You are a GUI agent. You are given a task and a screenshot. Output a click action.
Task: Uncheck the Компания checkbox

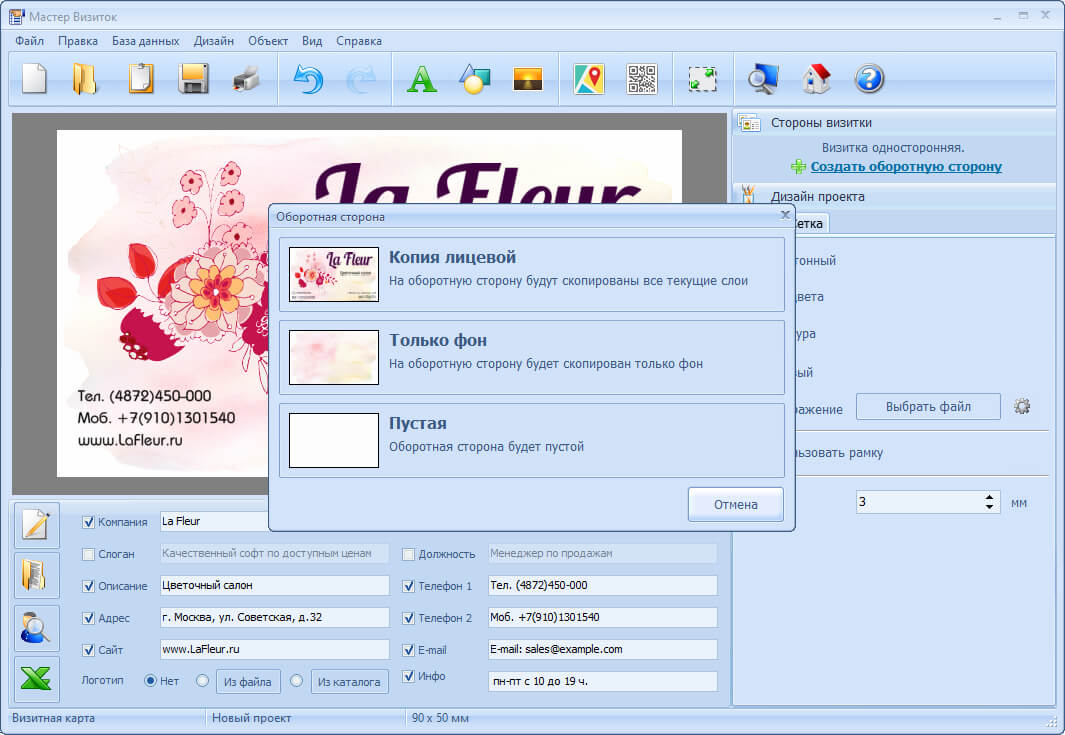point(89,522)
